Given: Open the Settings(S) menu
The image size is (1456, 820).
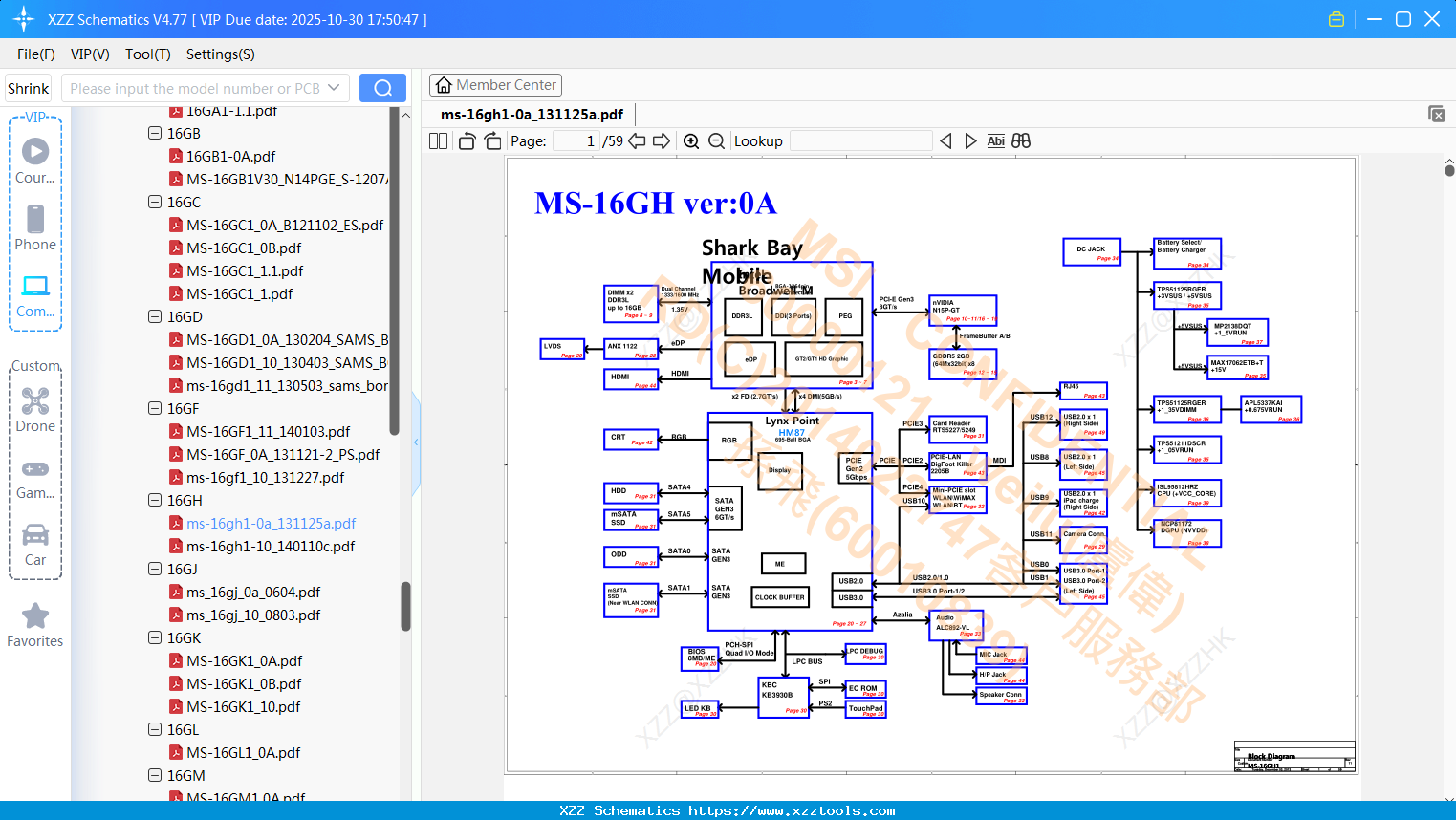Looking at the screenshot, I should tap(221, 54).
